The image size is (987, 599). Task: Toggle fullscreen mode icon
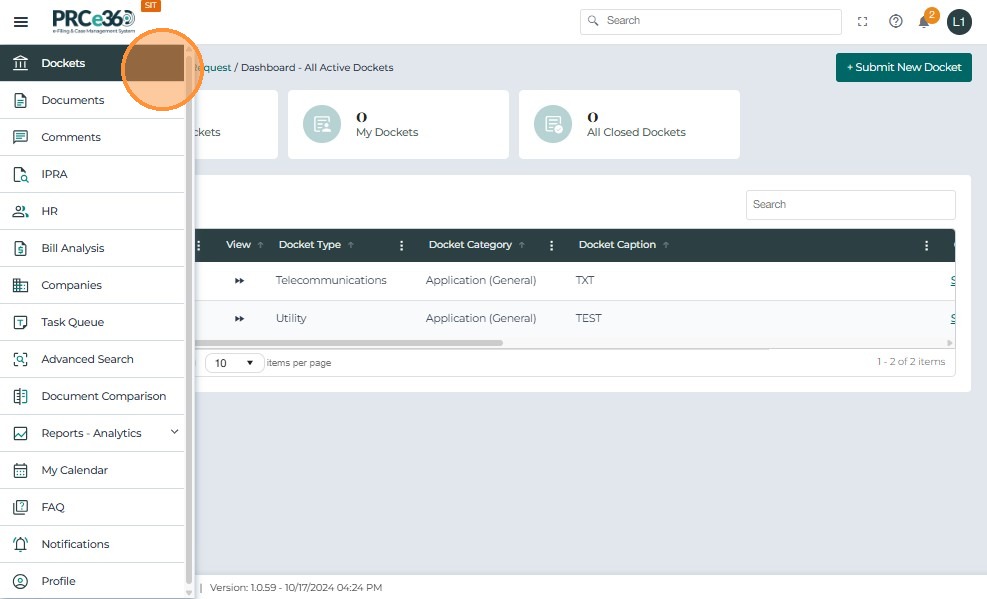[863, 21]
